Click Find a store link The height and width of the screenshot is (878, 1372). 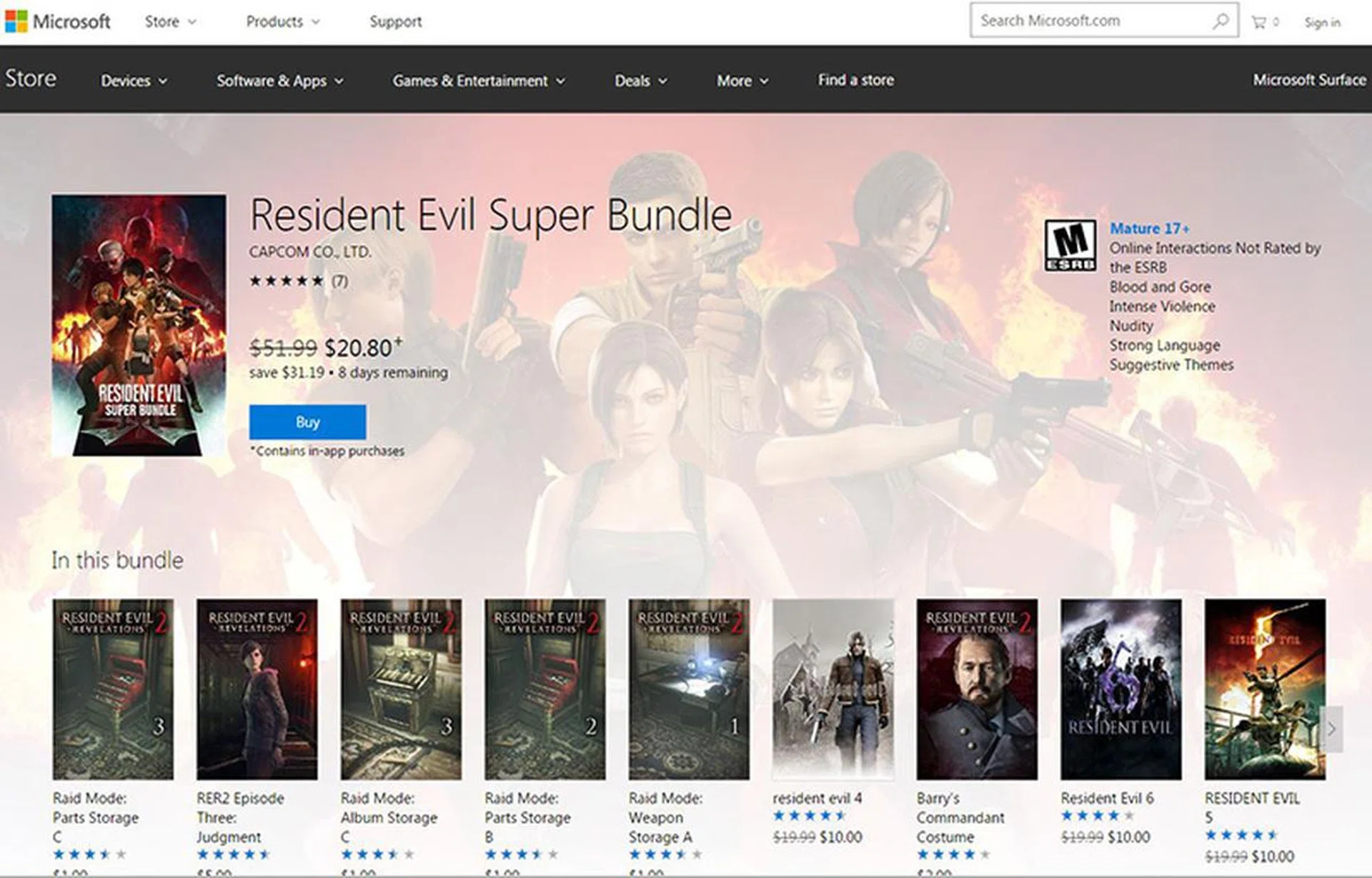coord(855,80)
